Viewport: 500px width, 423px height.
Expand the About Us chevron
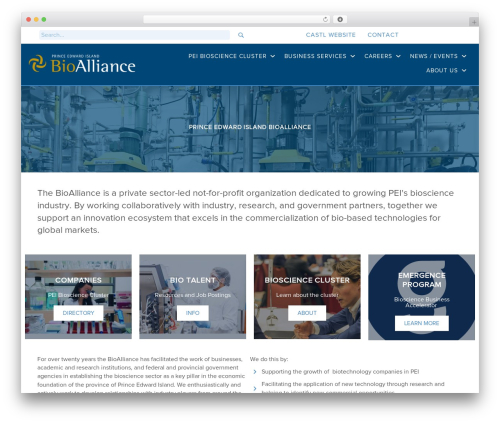(x=464, y=70)
